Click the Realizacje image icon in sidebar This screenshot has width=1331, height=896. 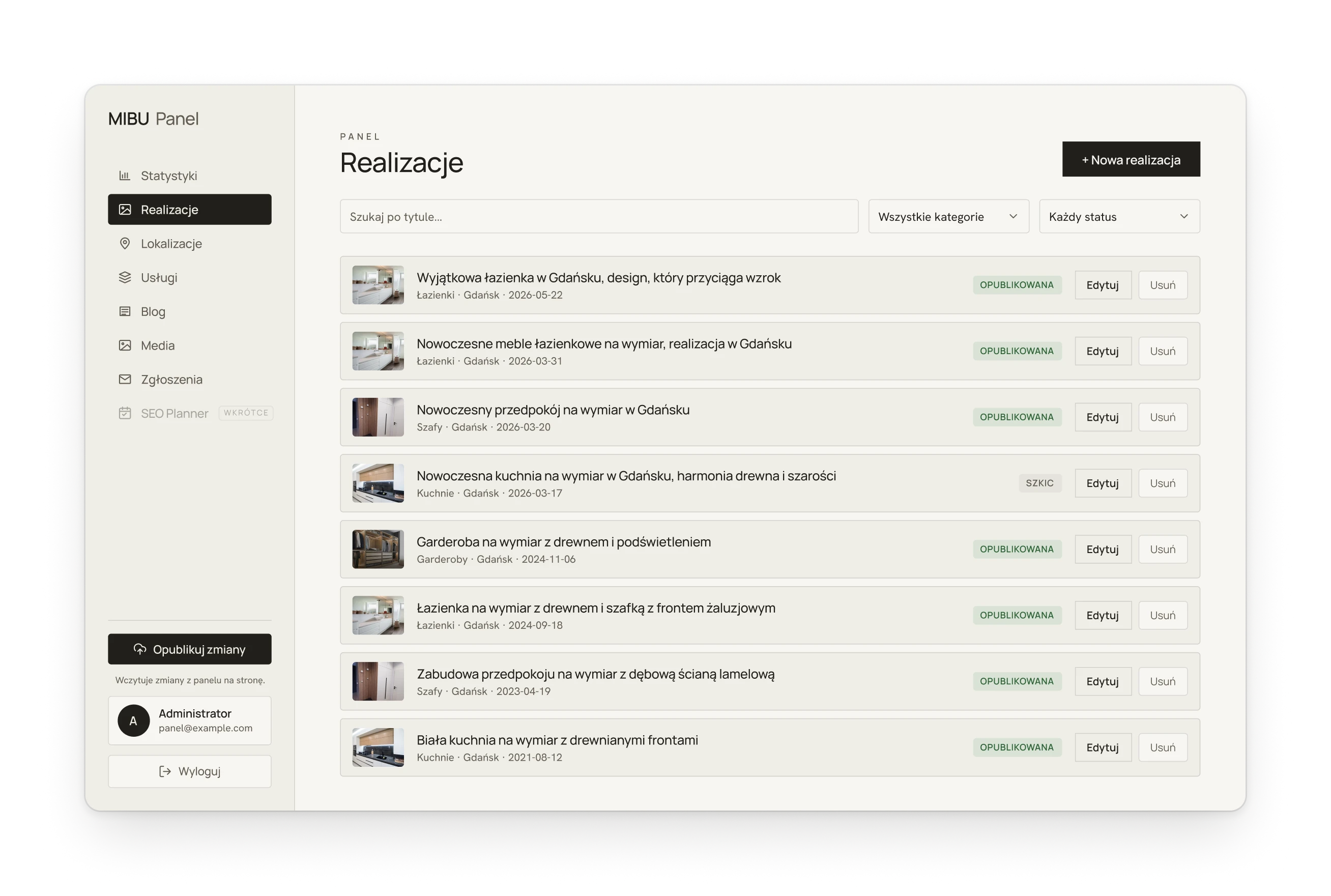point(125,209)
